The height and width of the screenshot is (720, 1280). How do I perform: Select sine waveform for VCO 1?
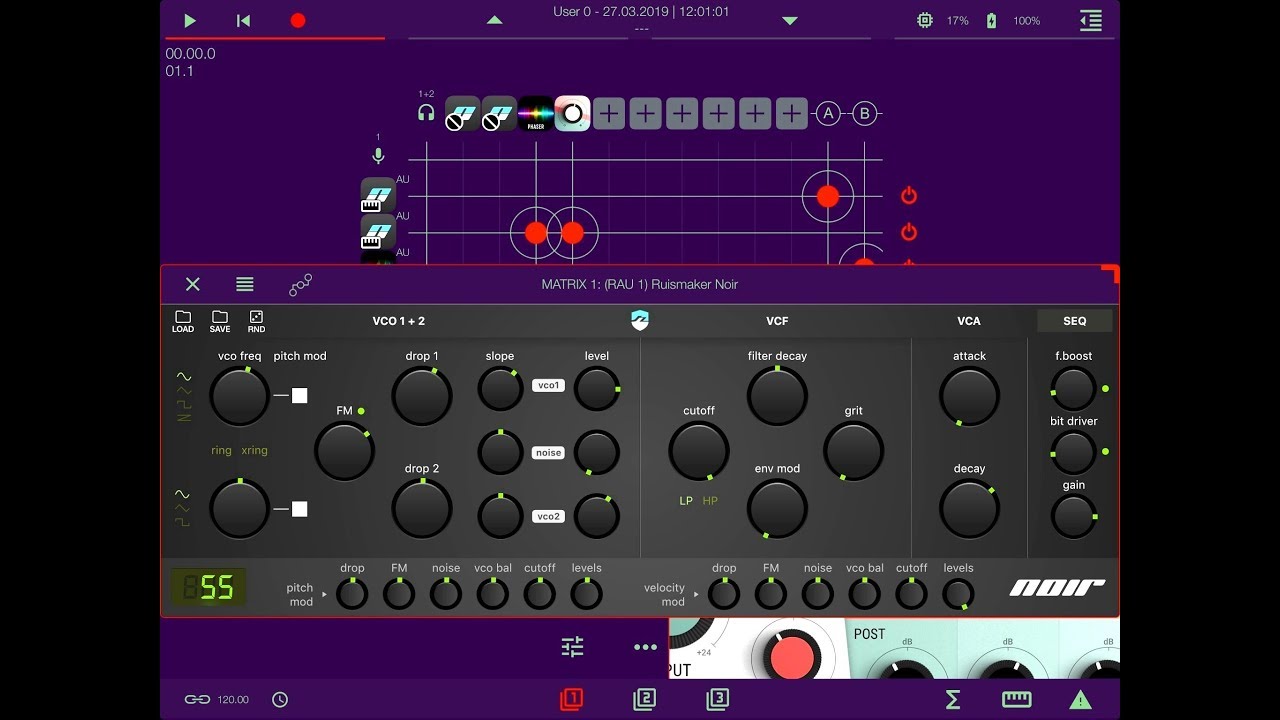184,377
